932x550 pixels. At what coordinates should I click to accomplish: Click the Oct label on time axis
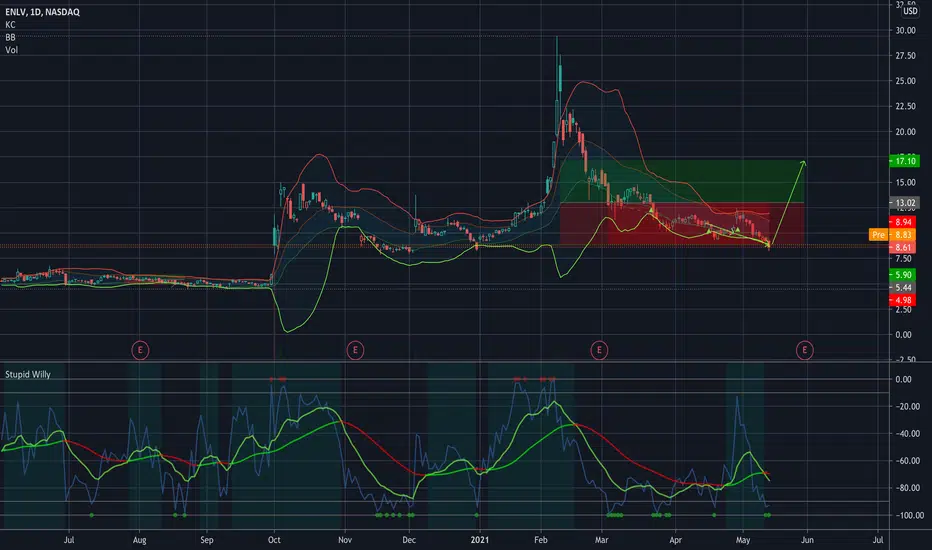pyautogui.click(x=274, y=540)
